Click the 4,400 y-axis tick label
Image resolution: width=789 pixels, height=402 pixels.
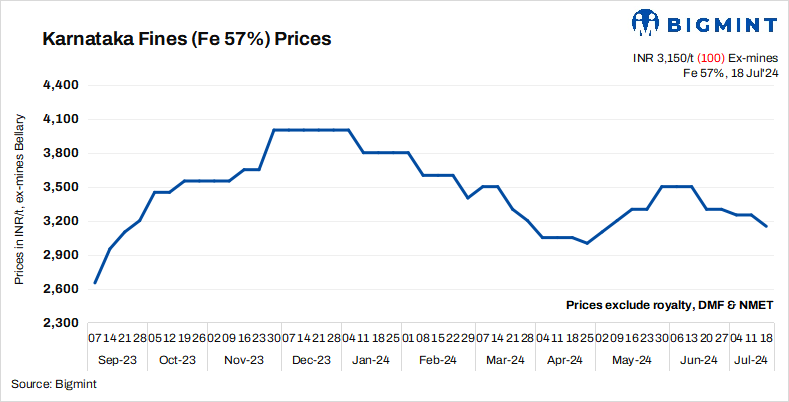(63, 85)
